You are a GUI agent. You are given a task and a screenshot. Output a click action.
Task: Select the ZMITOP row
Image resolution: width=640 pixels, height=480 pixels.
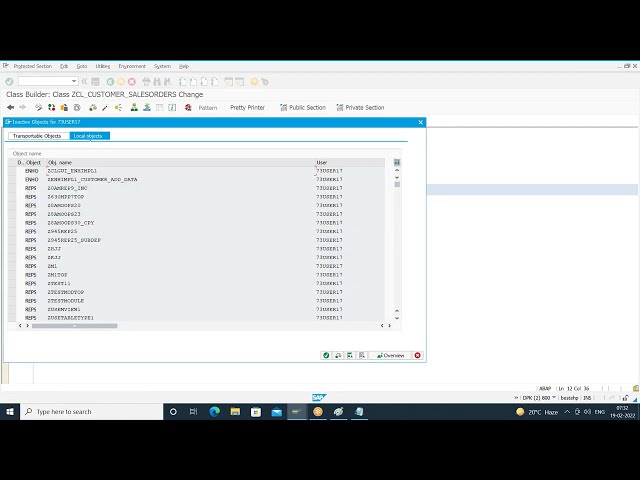coord(196,275)
